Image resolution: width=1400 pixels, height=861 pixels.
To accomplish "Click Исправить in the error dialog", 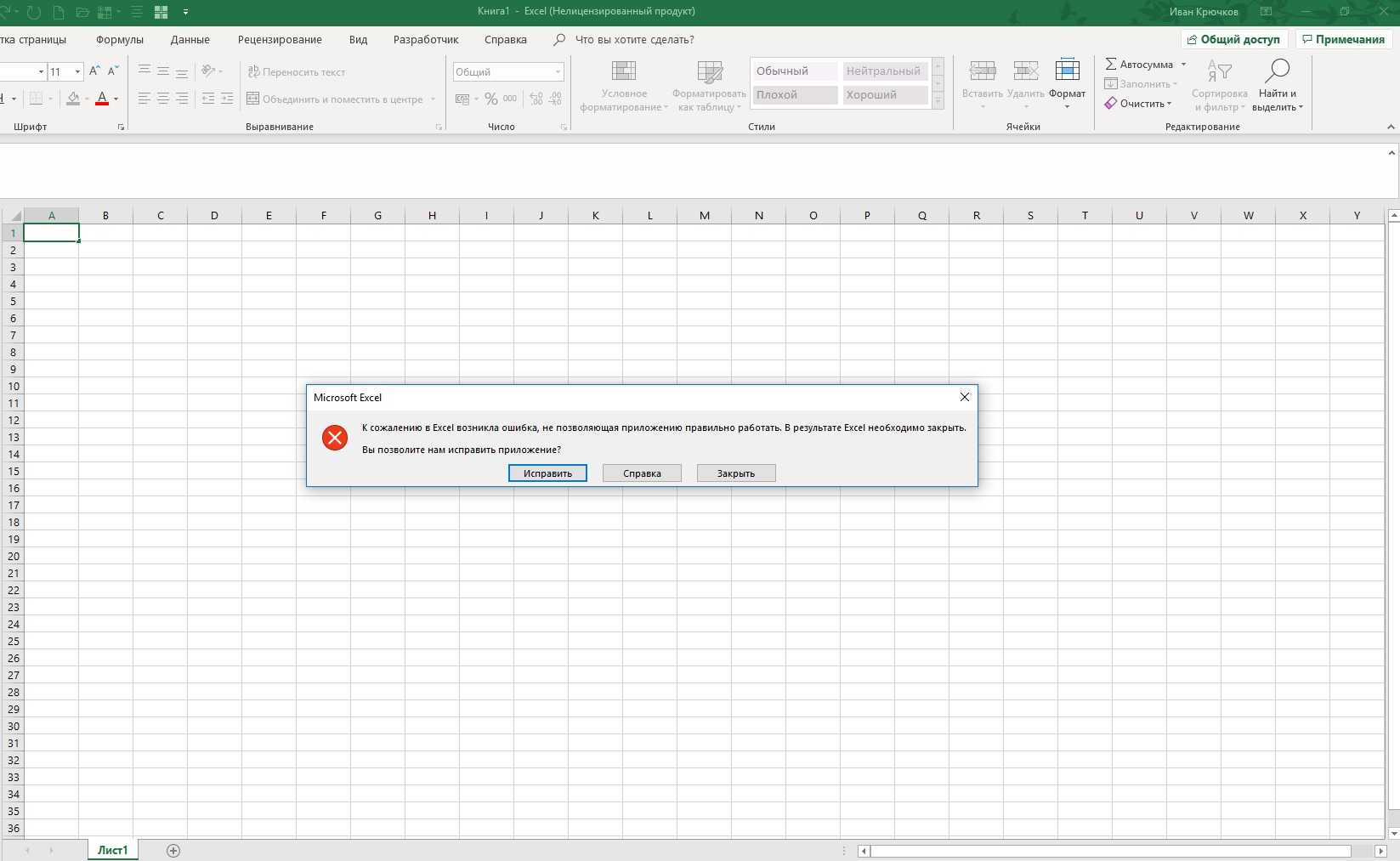I will [547, 473].
